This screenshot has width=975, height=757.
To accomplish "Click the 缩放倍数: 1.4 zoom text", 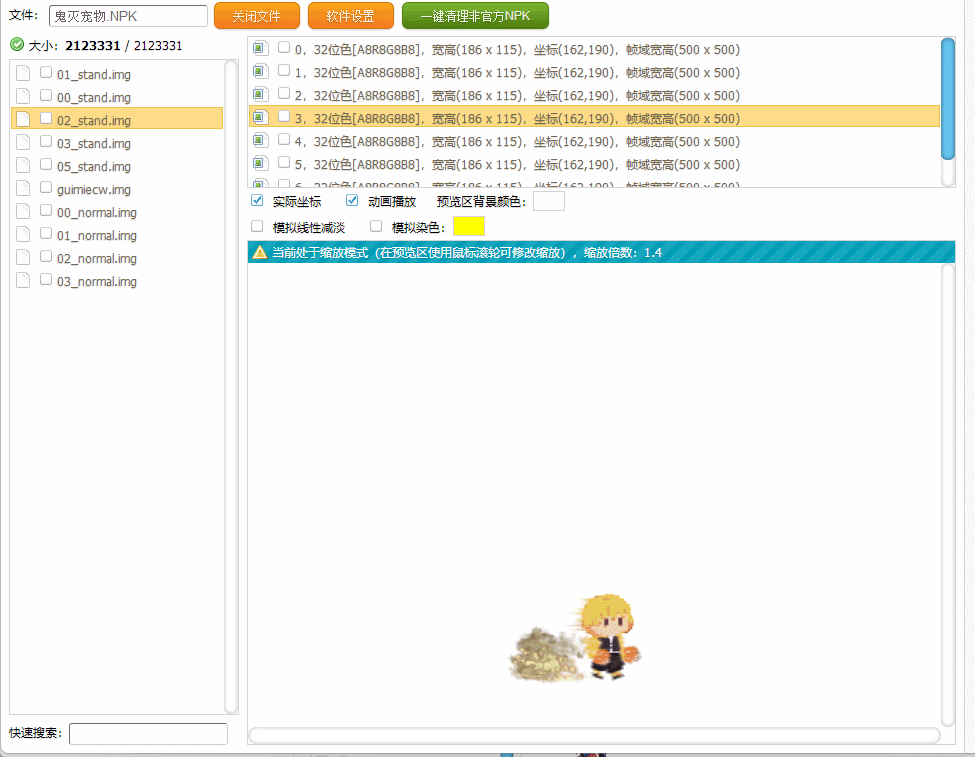I will click(622, 253).
